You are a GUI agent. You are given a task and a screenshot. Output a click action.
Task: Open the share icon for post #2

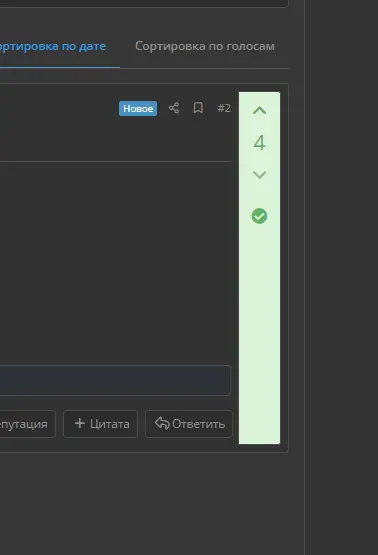tap(174, 108)
